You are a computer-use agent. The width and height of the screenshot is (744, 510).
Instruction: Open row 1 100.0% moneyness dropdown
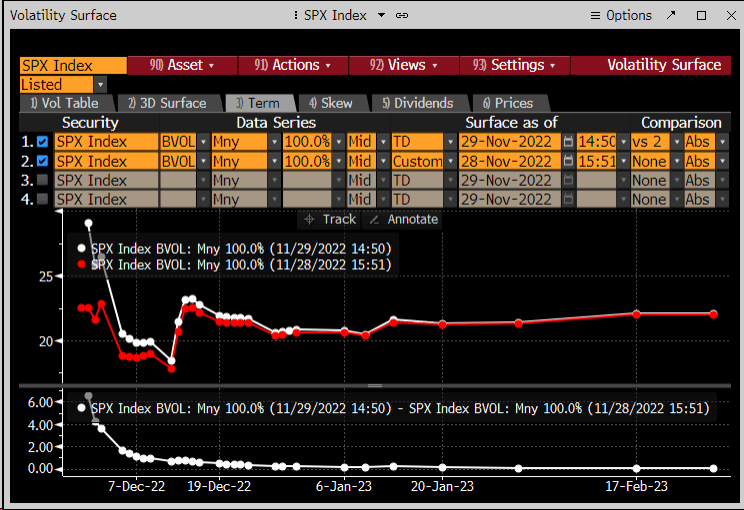[339, 141]
